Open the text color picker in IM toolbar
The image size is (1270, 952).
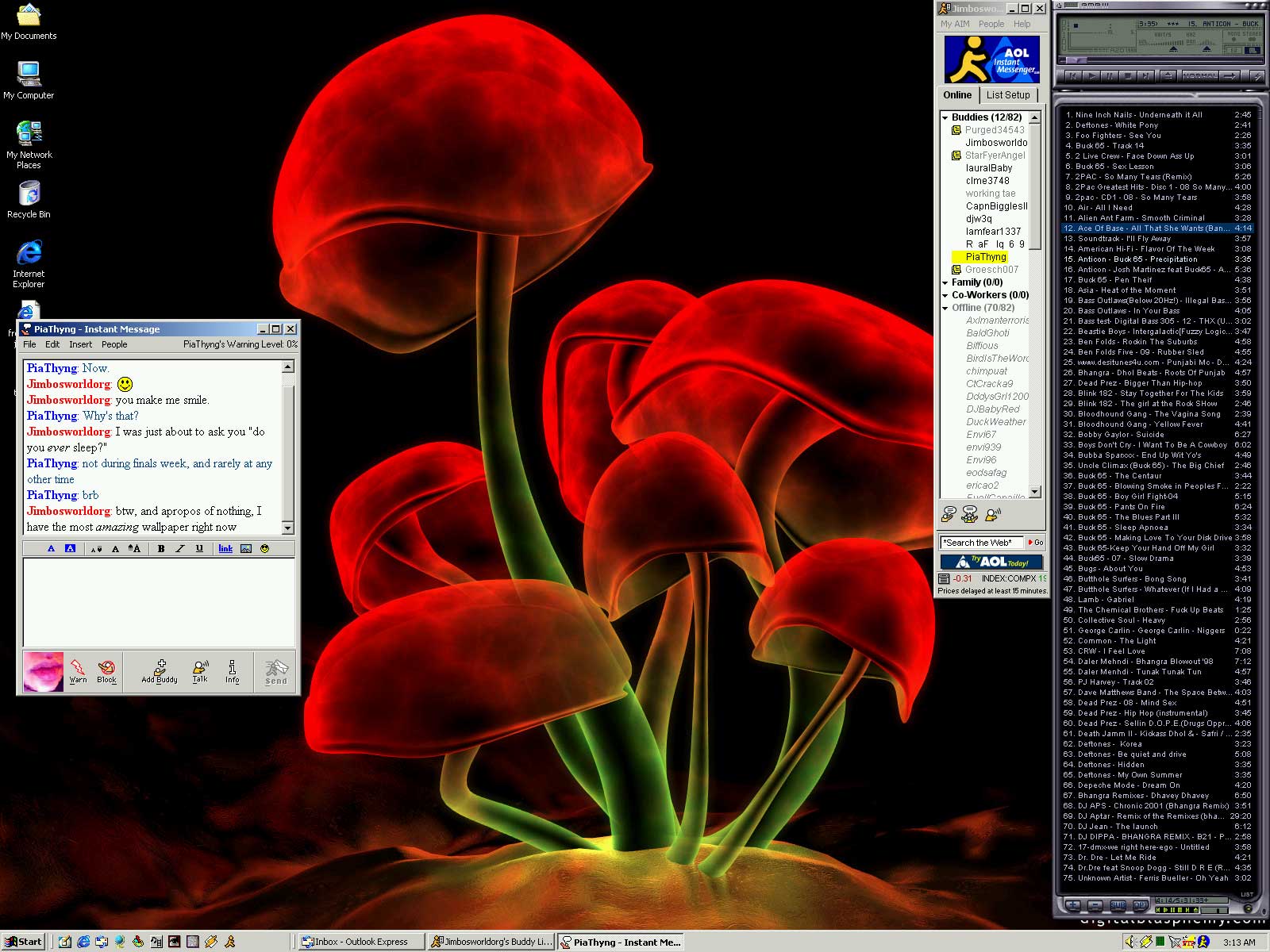pyautogui.click(x=52, y=548)
